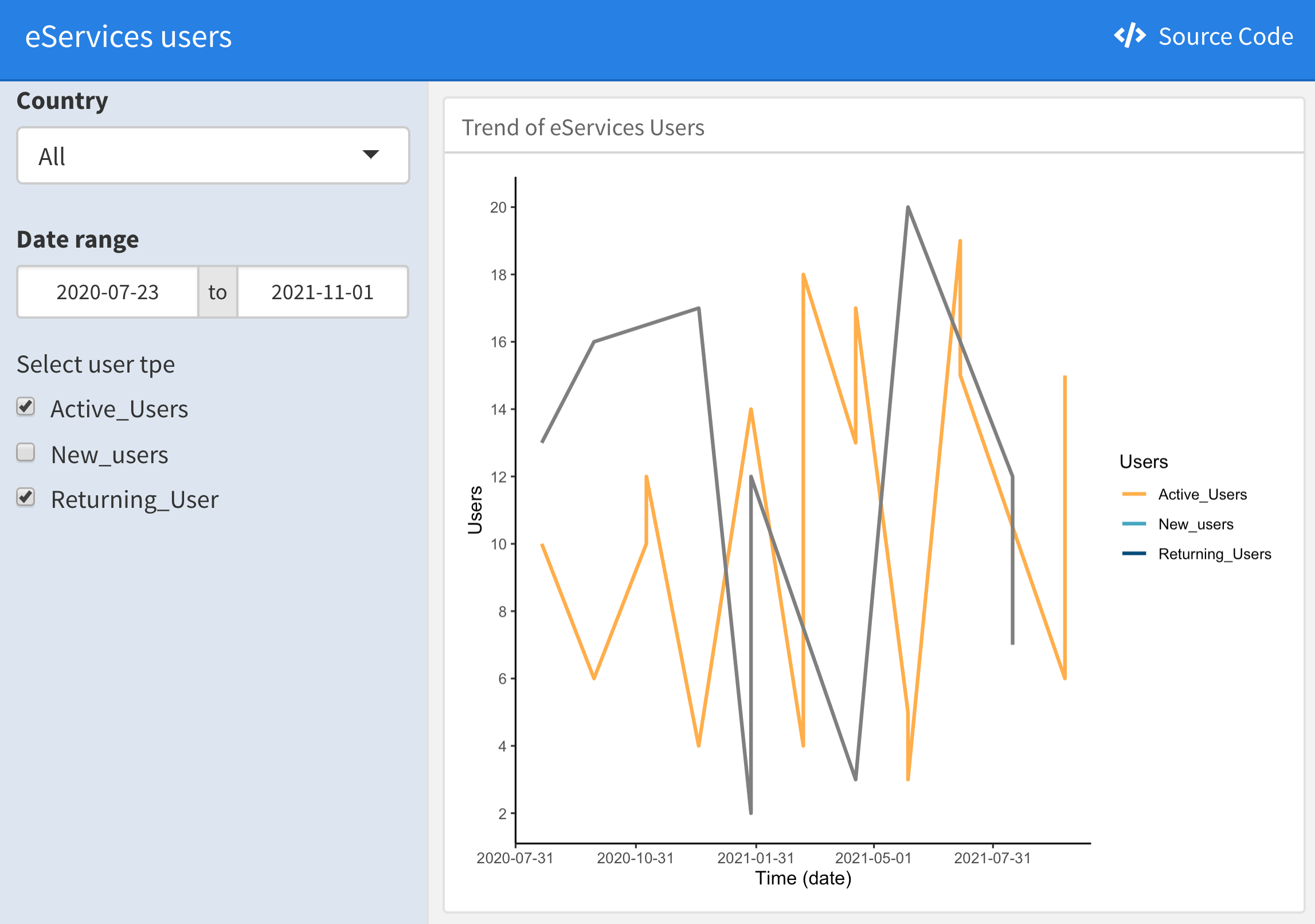Click the Select user tpe label
This screenshot has width=1315, height=924.
(96, 365)
